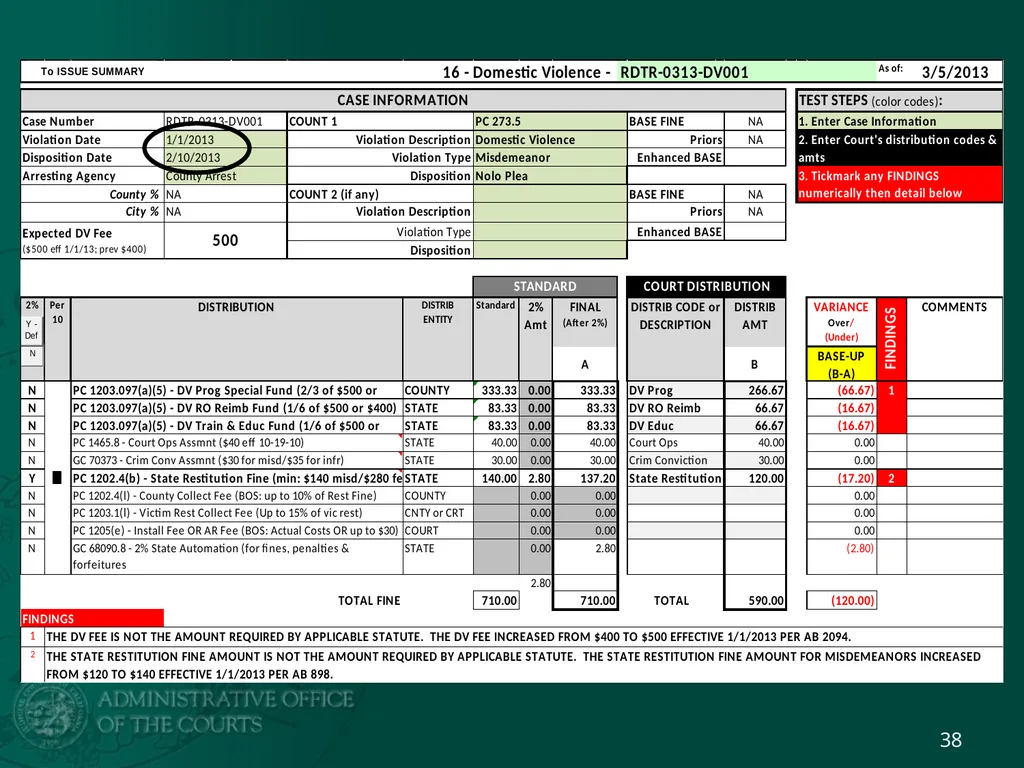The height and width of the screenshot is (768, 1024).
Task: Click the red FINDINGS section label
Action: 92,618
